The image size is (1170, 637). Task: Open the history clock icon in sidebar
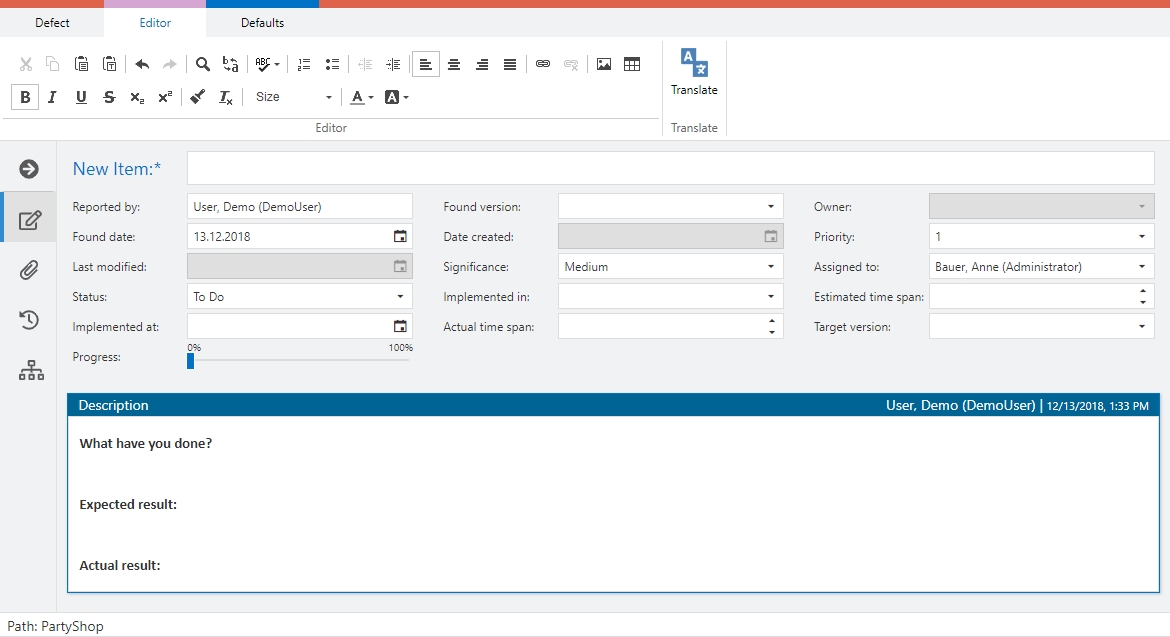[29, 320]
